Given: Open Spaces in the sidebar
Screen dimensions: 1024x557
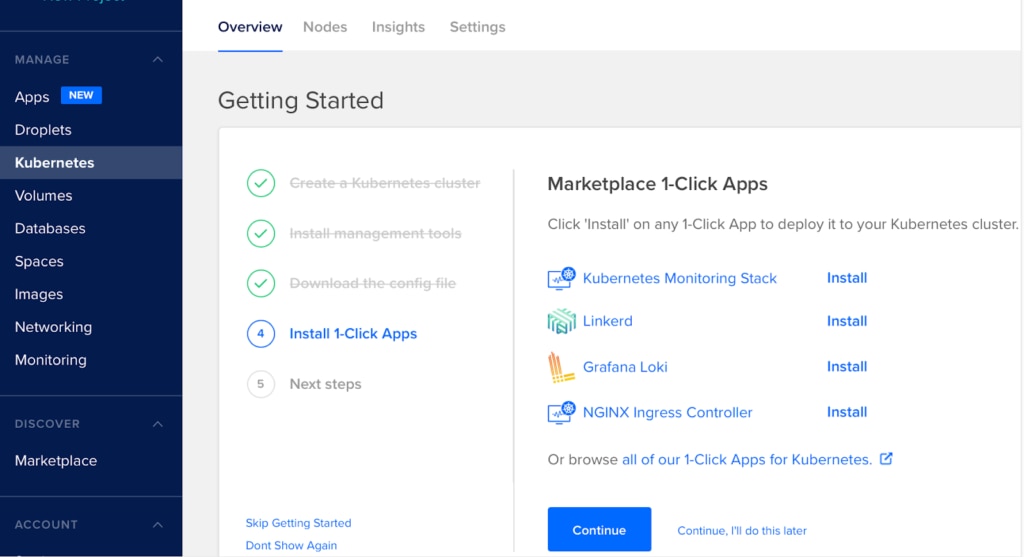Looking at the screenshot, I should tap(39, 261).
